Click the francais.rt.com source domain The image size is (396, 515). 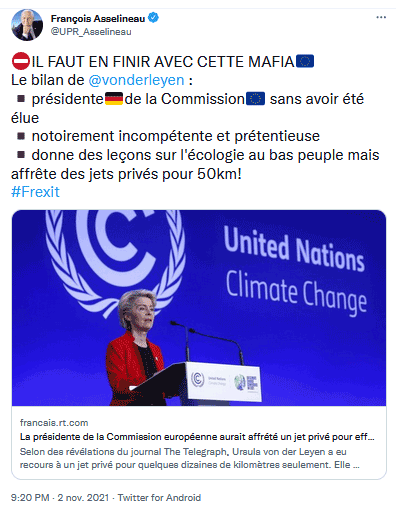[54, 423]
